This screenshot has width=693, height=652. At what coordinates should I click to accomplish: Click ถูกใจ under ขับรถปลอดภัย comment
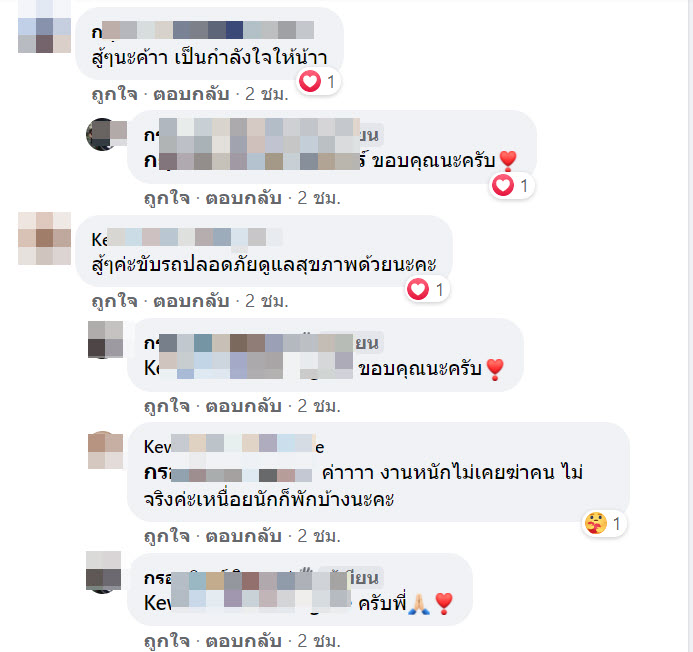point(114,301)
